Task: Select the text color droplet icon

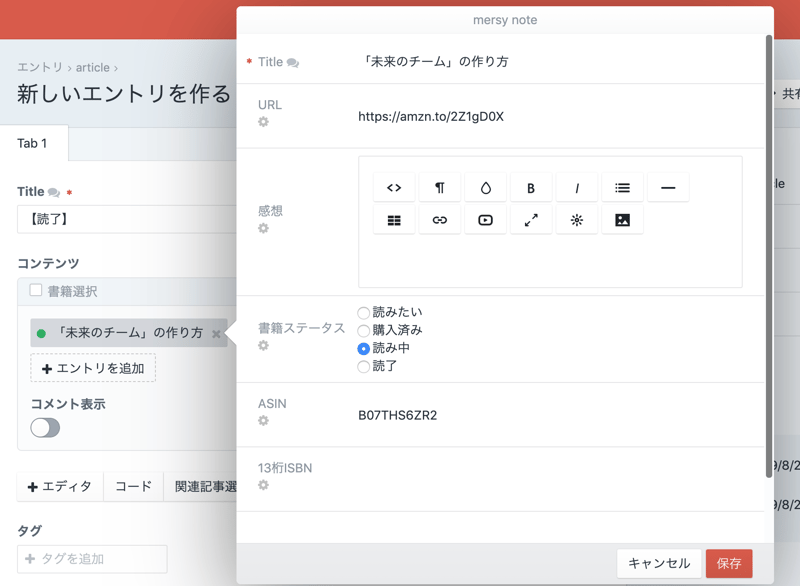Action: coord(485,188)
